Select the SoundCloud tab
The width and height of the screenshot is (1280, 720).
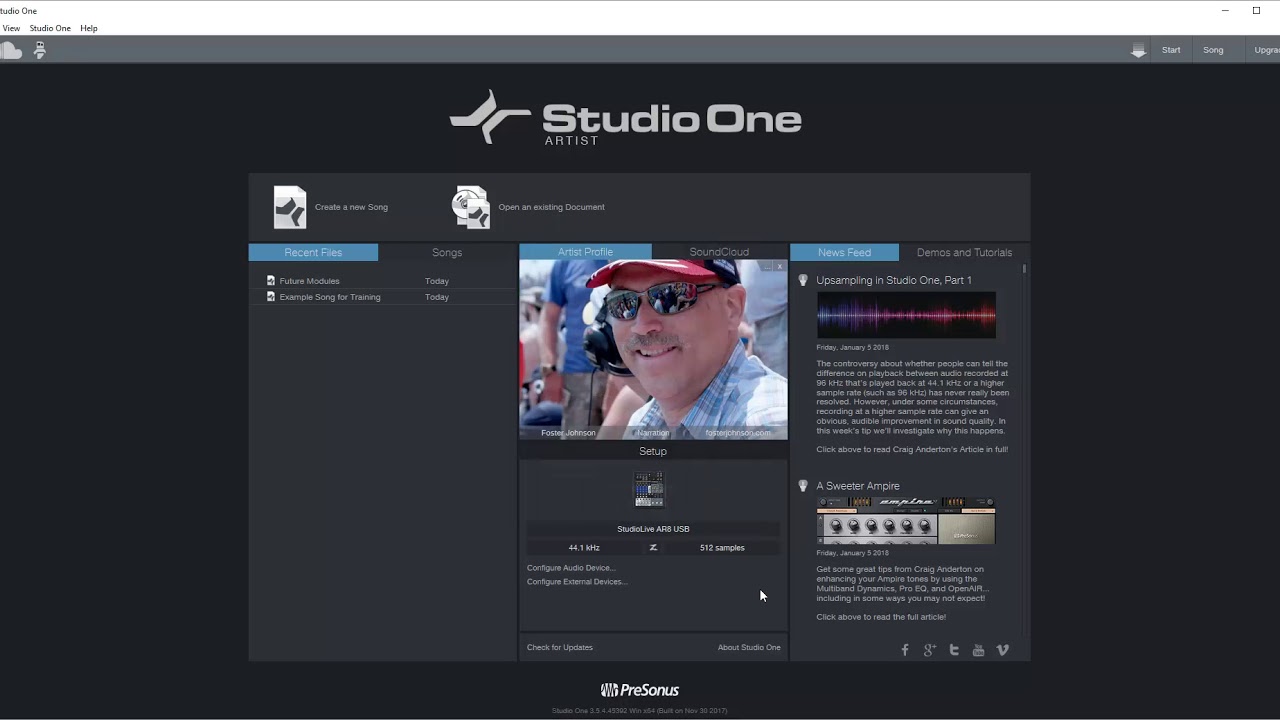coord(719,252)
